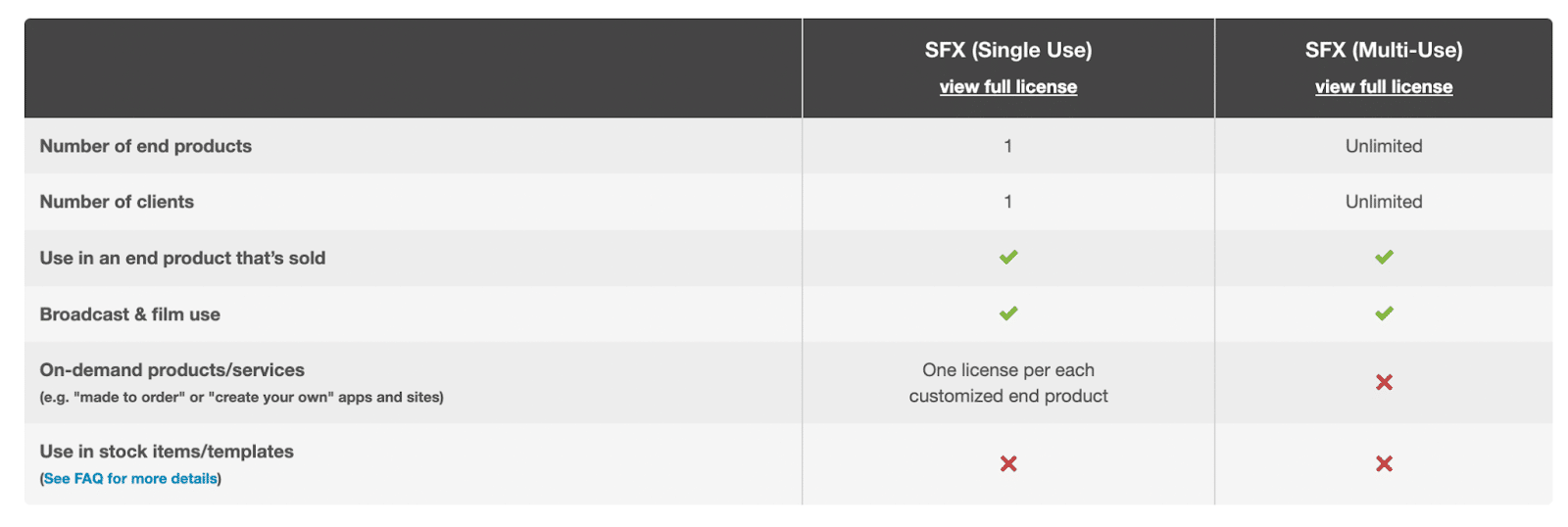Open the SFX Multi-Use full license link
This screenshot has height=527, width=1568.
(x=1383, y=87)
